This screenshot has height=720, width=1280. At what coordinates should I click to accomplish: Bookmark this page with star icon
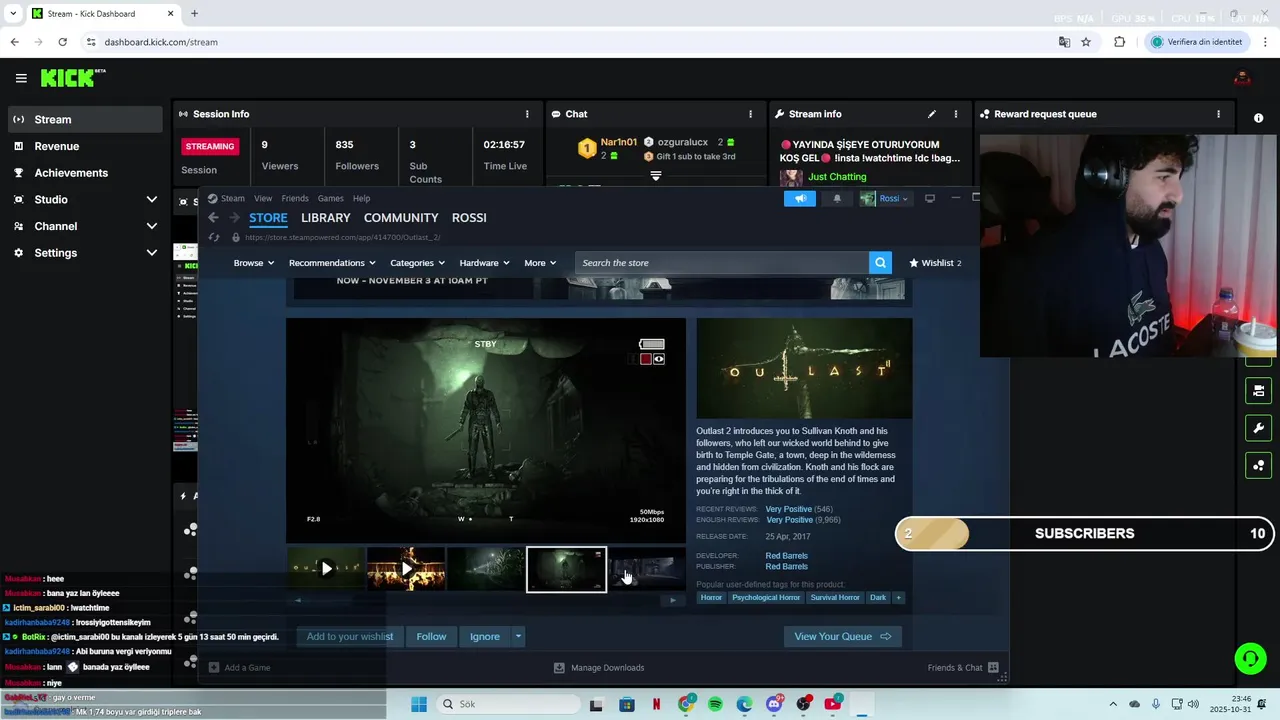(1086, 42)
